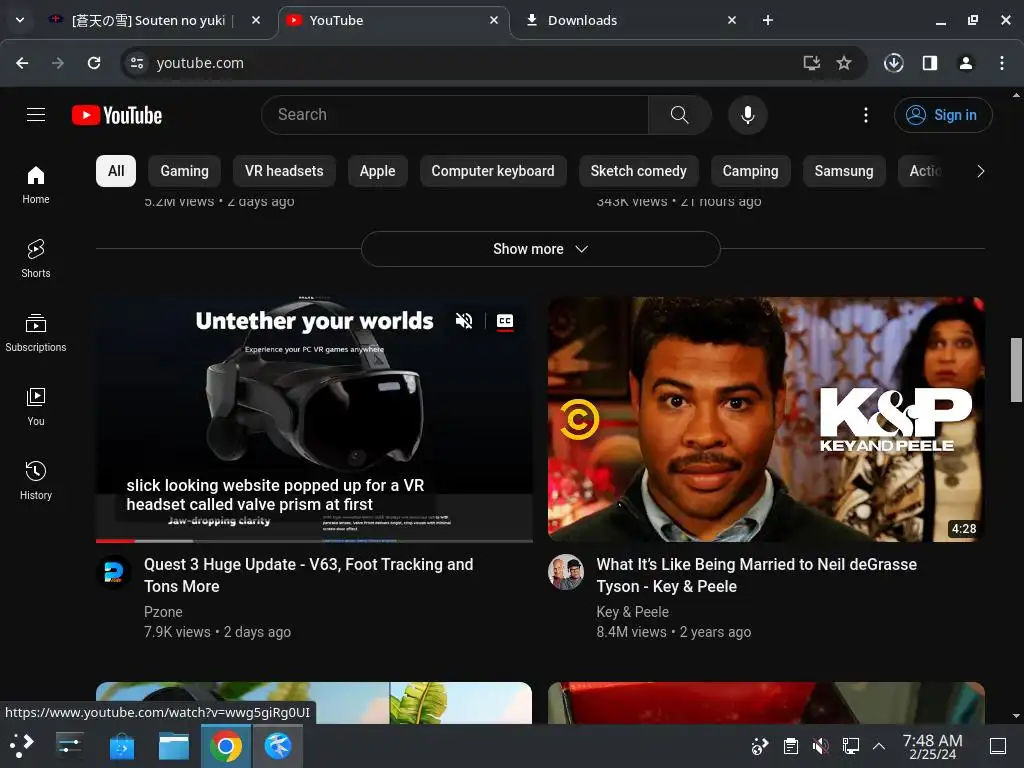Toggle Chrome side panel
The image size is (1024, 768).
(930, 63)
